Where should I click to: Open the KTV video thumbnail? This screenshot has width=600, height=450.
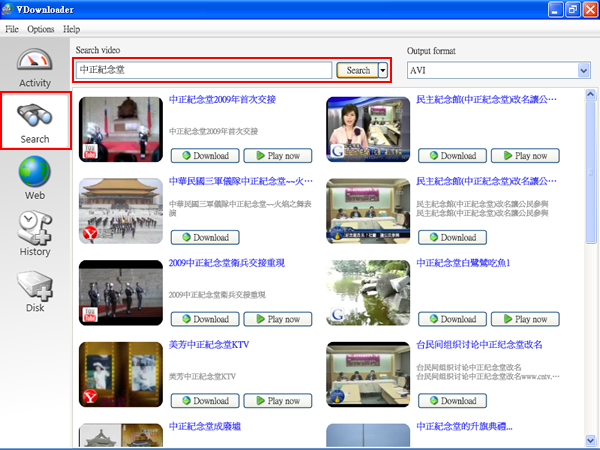121,374
